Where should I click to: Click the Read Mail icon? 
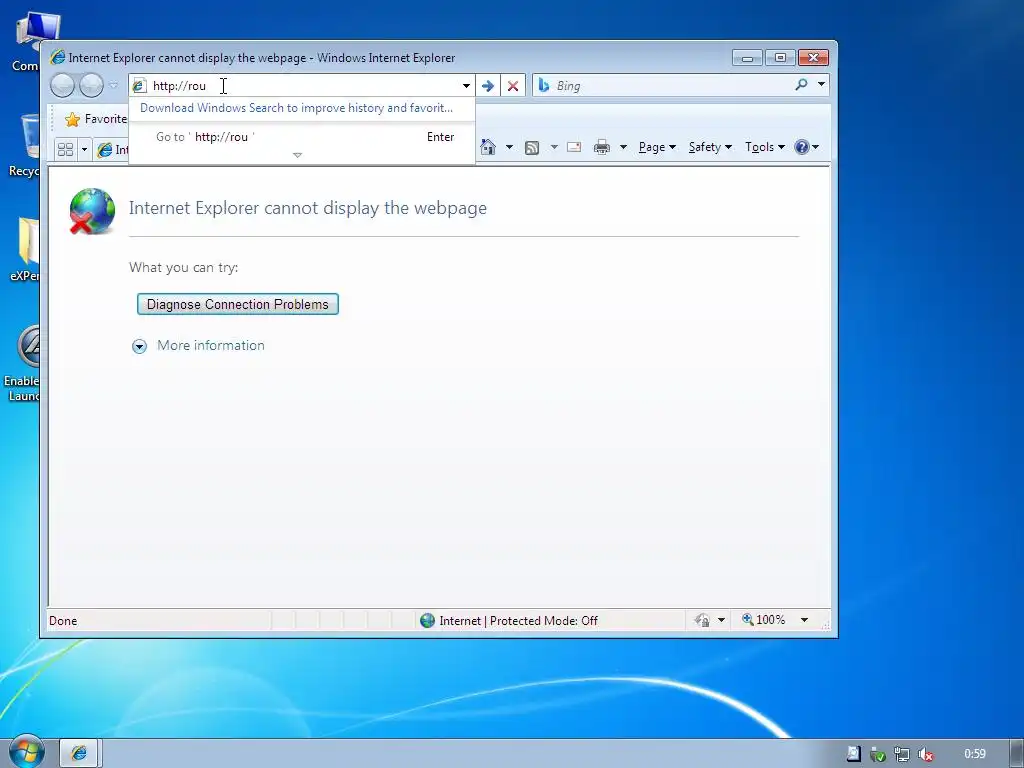click(x=574, y=147)
